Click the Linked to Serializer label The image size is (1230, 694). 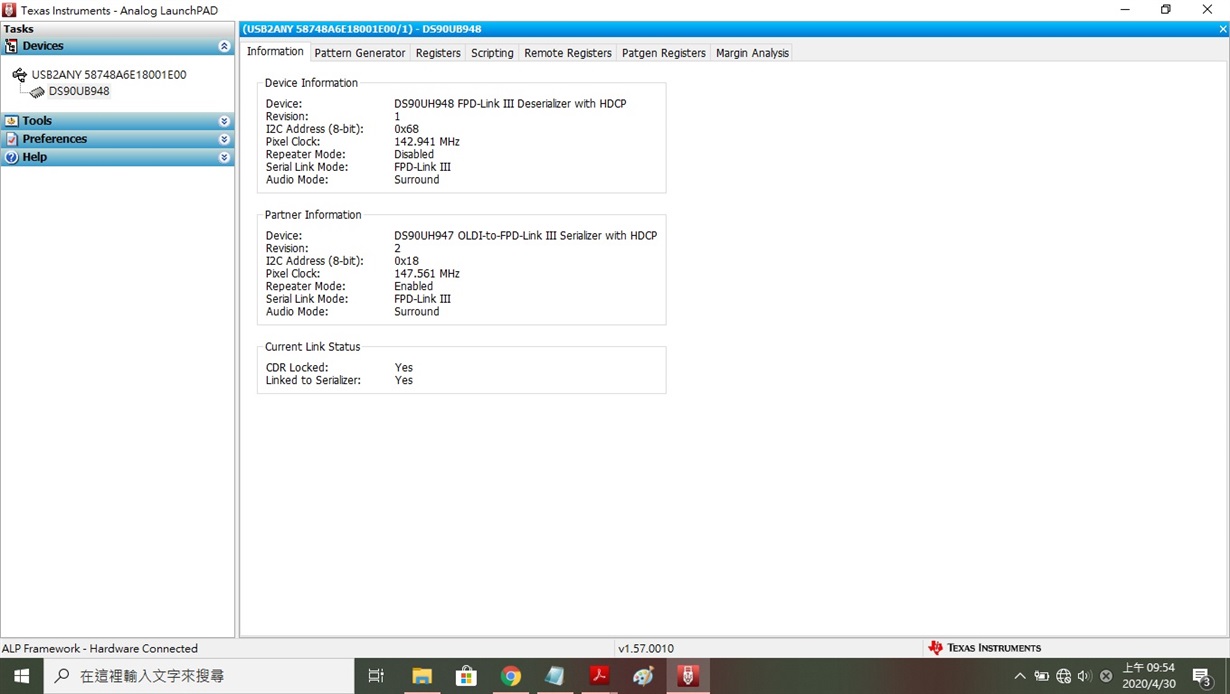(x=313, y=381)
